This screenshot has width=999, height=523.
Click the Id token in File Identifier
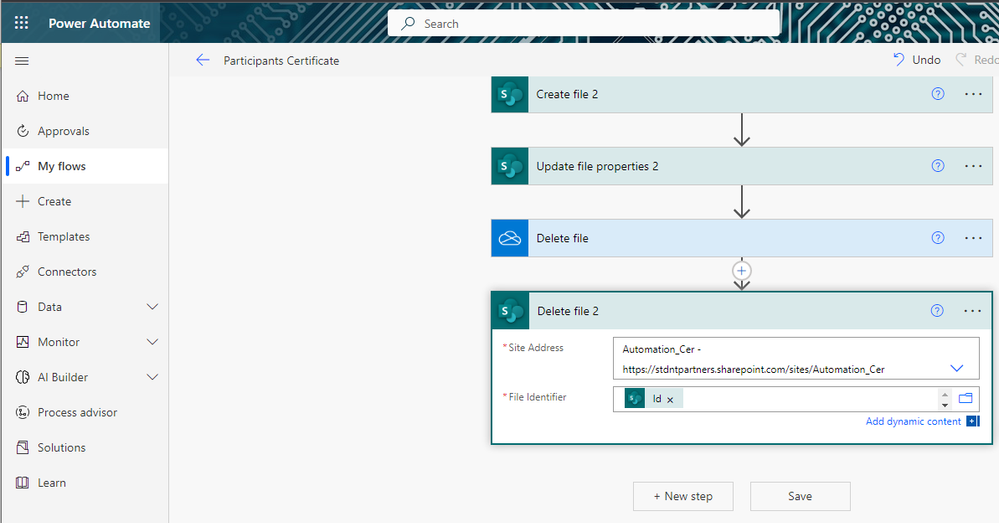click(x=652, y=399)
